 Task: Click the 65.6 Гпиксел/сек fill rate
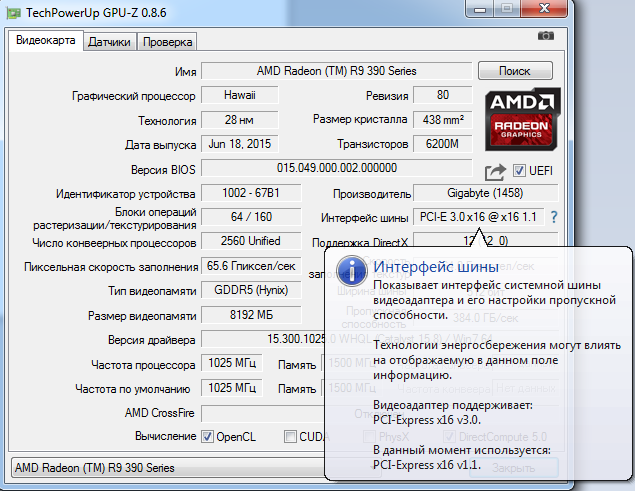[x=251, y=266]
